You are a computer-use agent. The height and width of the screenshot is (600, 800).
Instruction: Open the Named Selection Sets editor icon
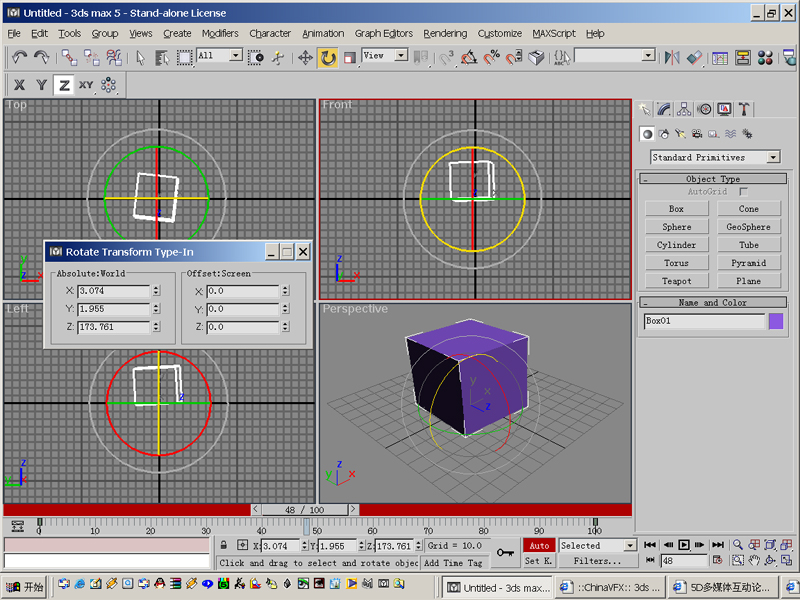562,57
